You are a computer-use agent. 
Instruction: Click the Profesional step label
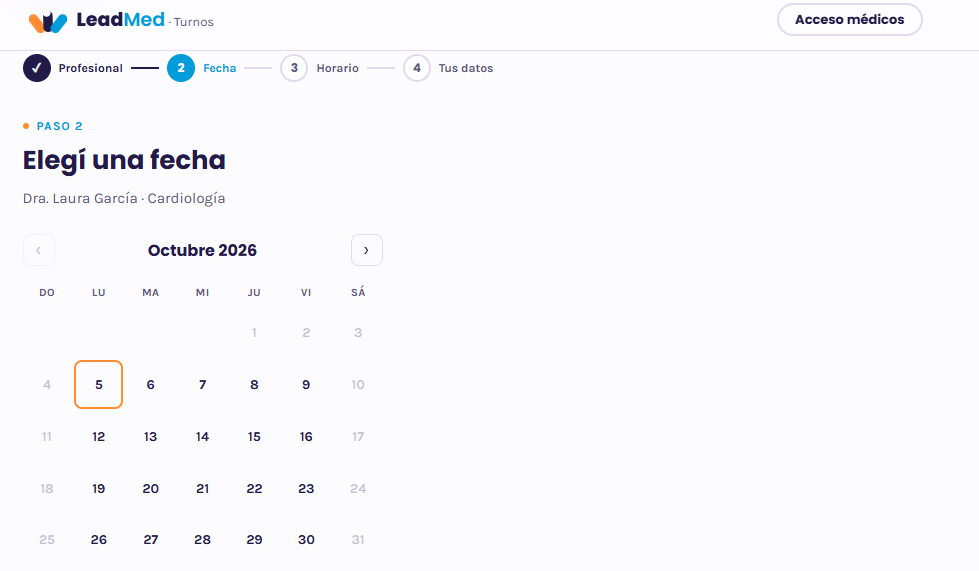(x=91, y=68)
